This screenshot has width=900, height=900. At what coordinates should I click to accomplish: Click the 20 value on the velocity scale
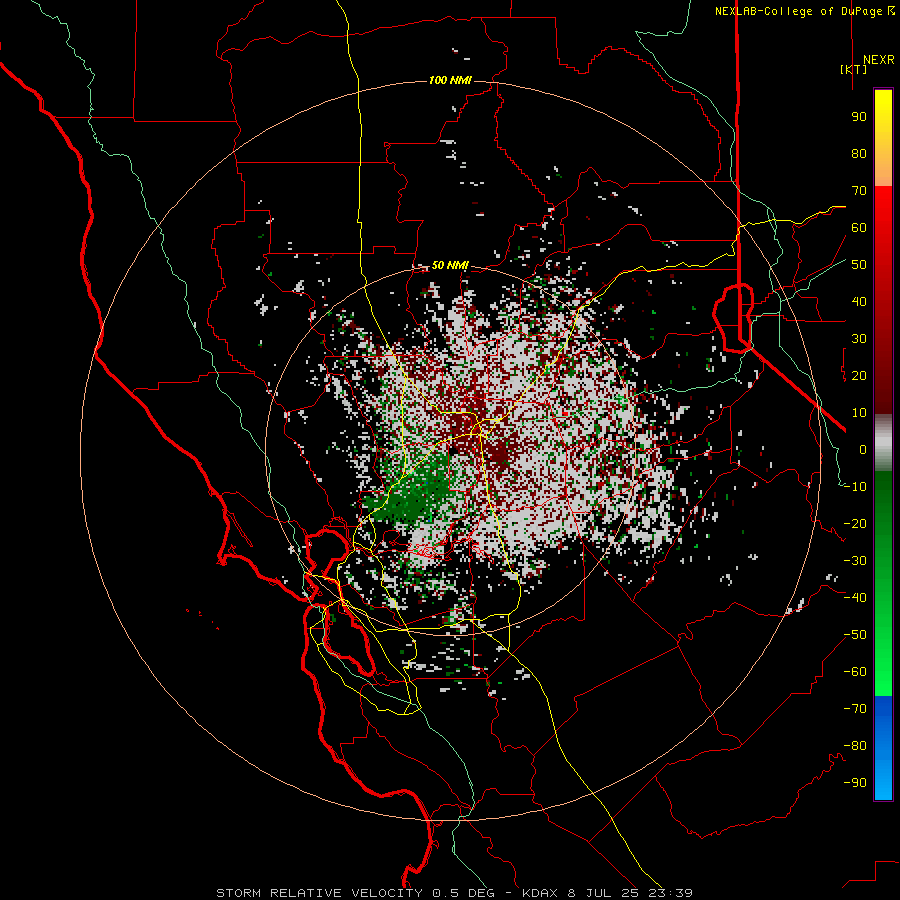pos(859,375)
